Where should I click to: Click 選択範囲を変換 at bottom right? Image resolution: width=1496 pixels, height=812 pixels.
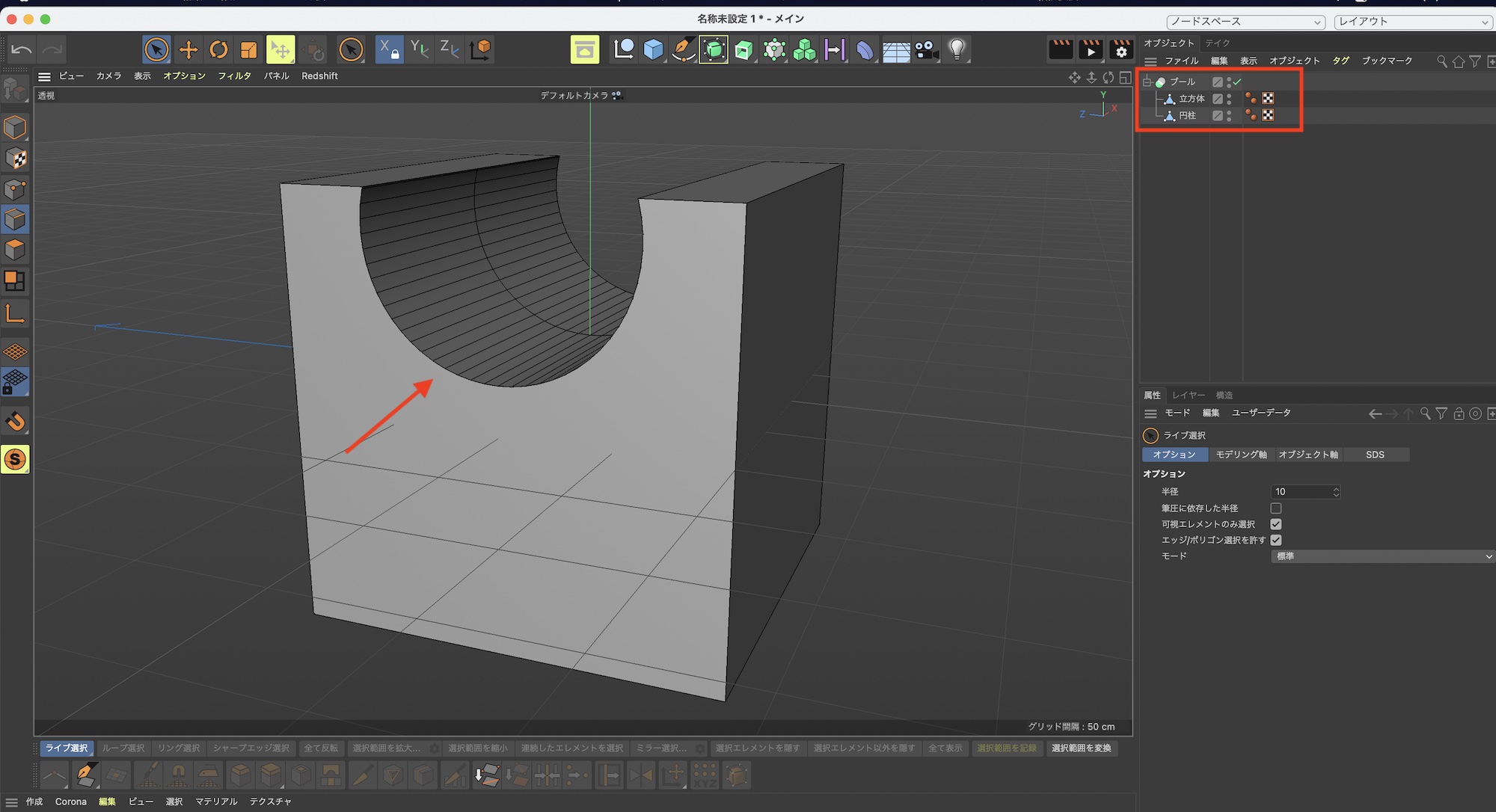coord(1082,748)
